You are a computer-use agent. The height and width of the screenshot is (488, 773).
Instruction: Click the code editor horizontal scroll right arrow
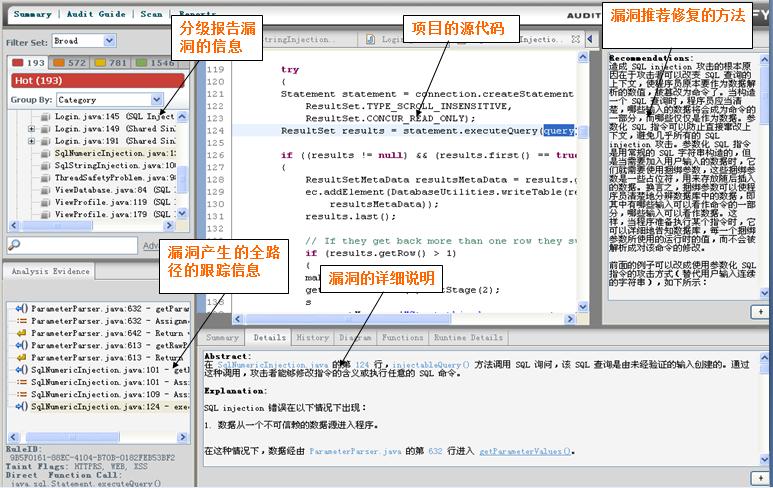(570, 319)
